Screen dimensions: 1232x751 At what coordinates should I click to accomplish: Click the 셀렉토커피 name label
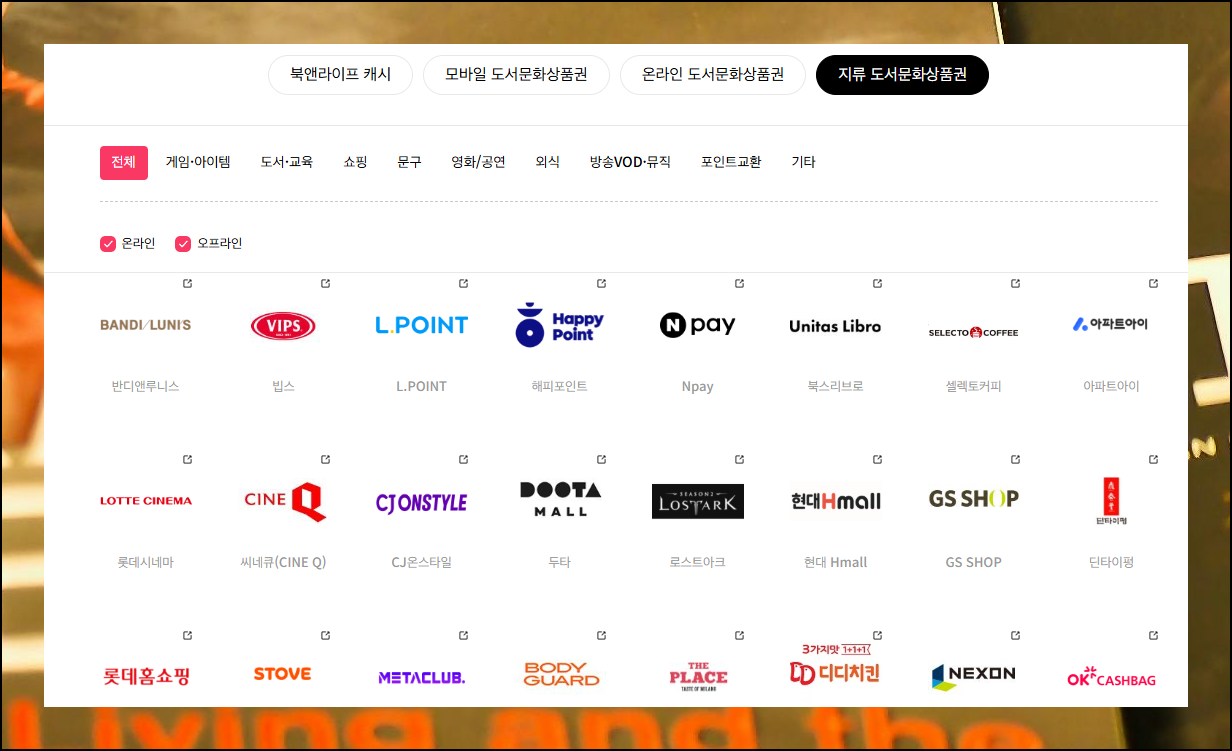point(973,386)
